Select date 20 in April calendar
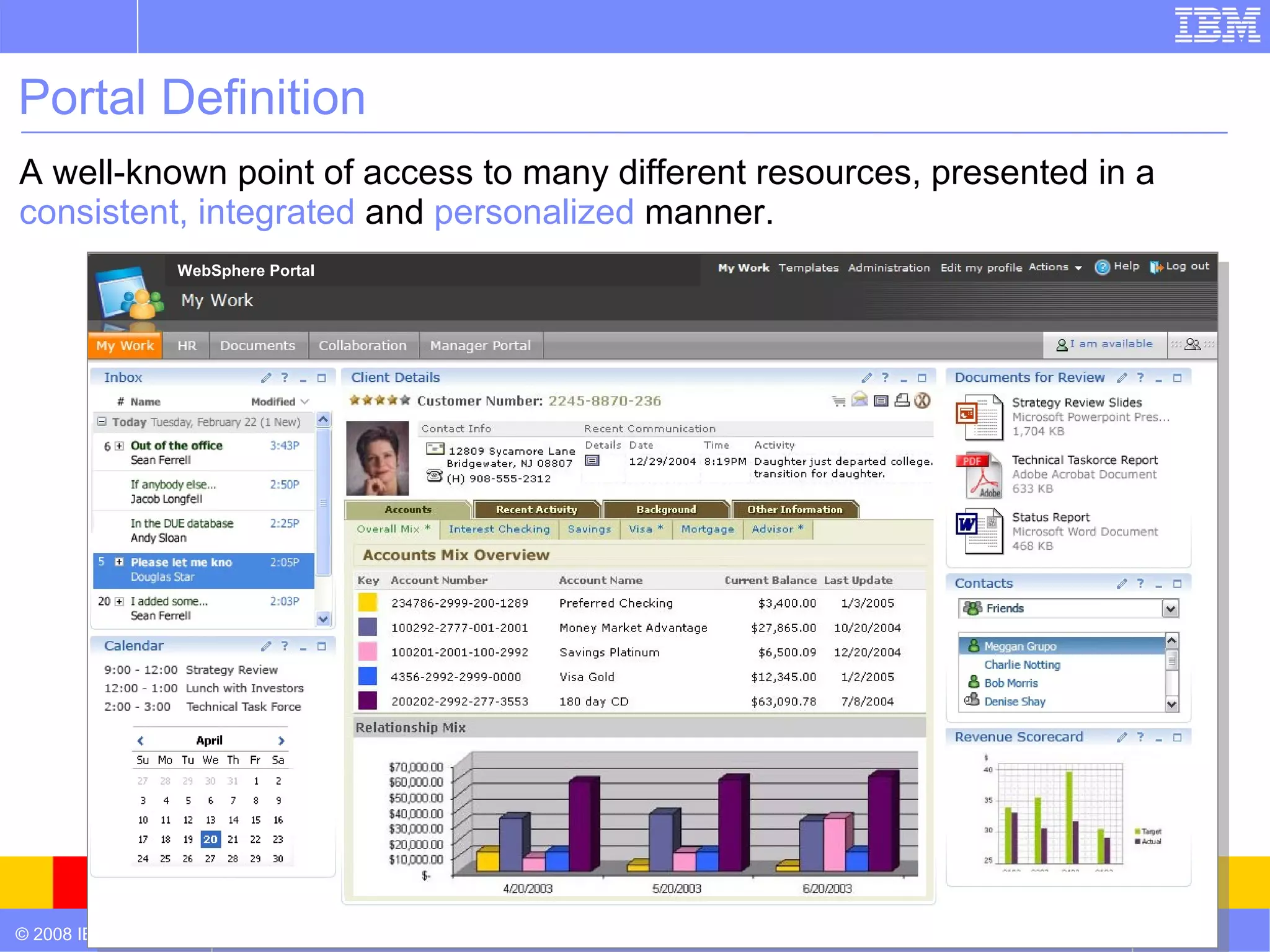 point(210,839)
